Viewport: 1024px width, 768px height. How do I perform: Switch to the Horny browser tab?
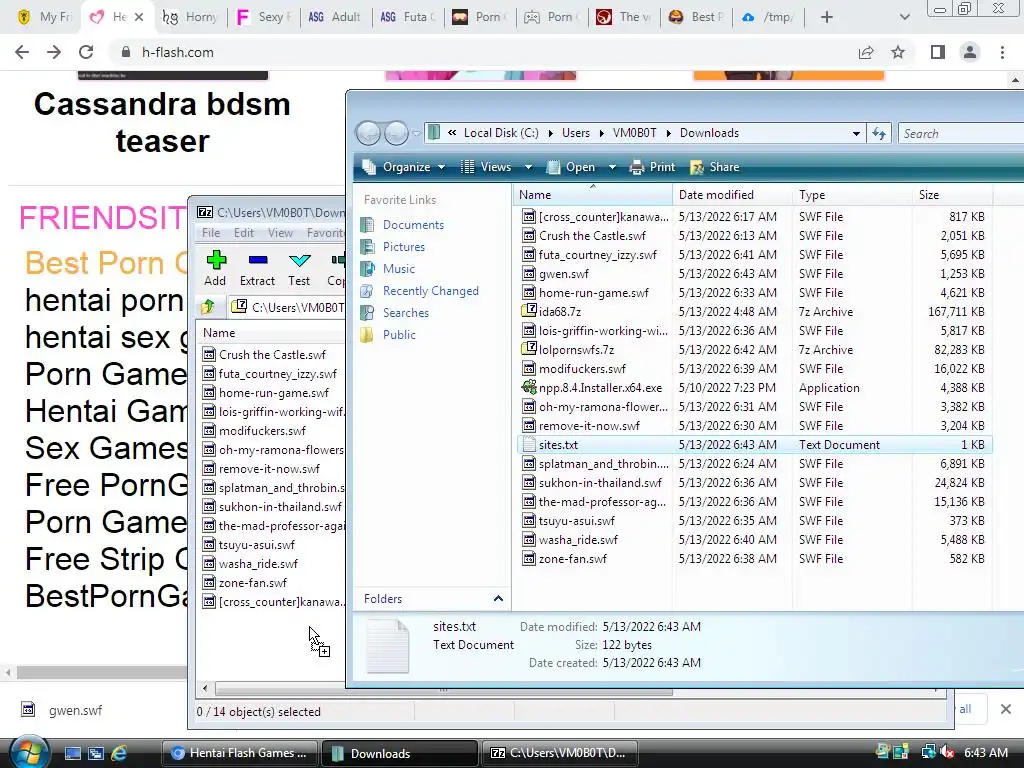[x=191, y=17]
